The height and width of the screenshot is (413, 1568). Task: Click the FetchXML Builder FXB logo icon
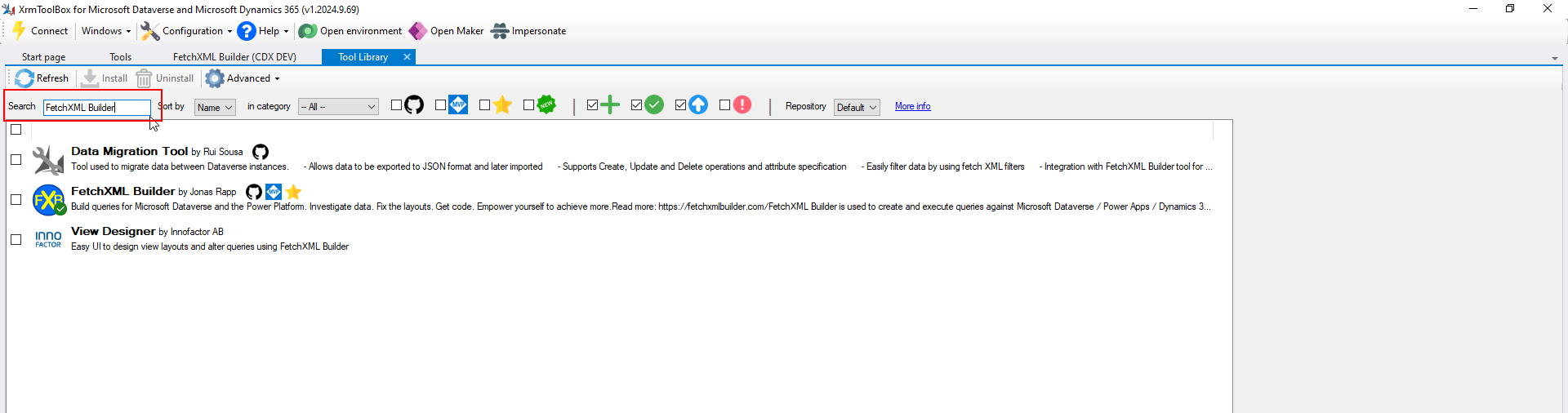click(x=48, y=200)
